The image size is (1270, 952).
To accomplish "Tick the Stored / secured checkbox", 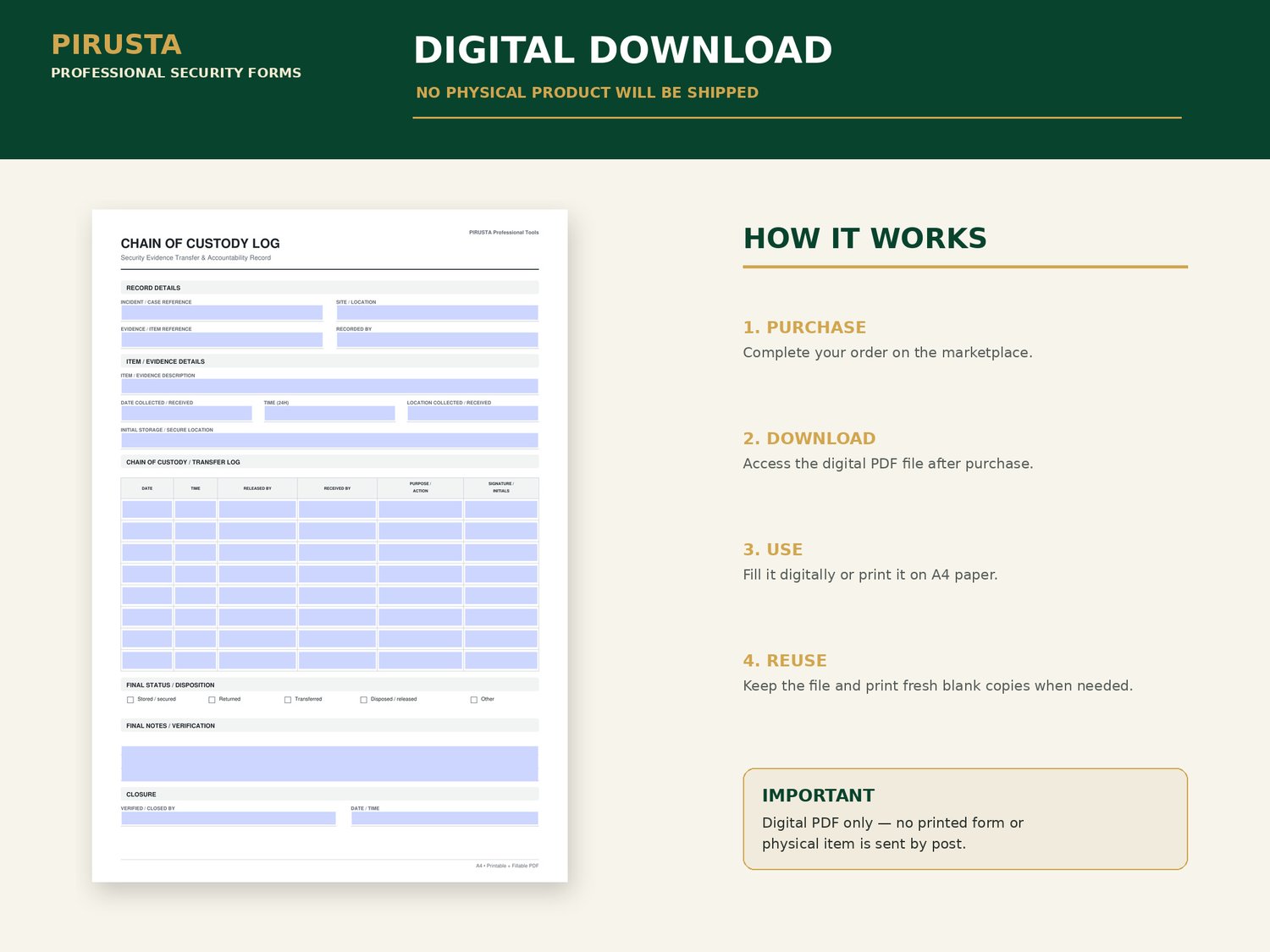I will coord(130,700).
